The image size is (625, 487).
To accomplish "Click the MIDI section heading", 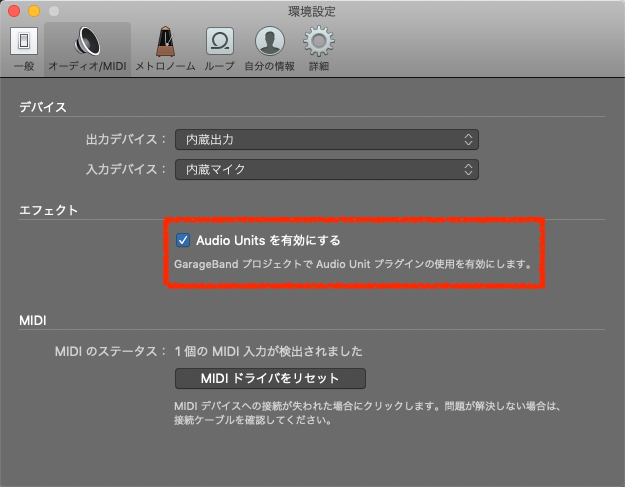I will pyautogui.click(x=33, y=320).
